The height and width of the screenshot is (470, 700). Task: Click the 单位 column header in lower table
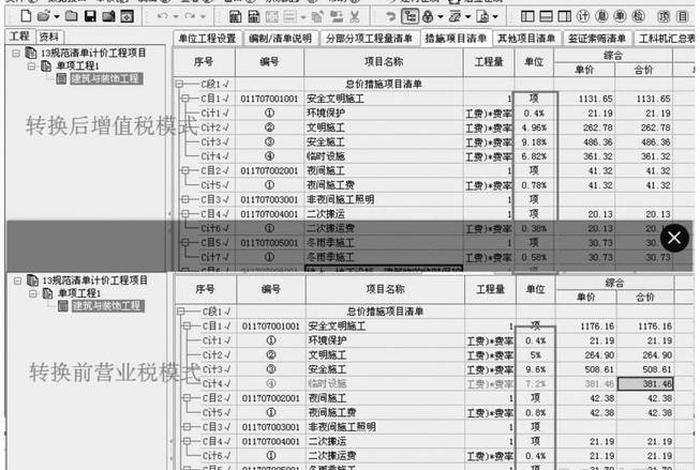click(535, 289)
